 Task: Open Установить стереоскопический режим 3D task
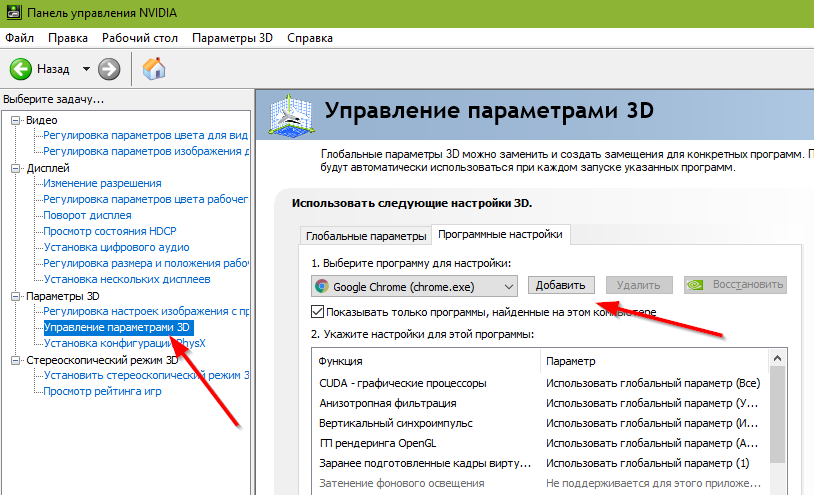pyautogui.click(x=146, y=375)
